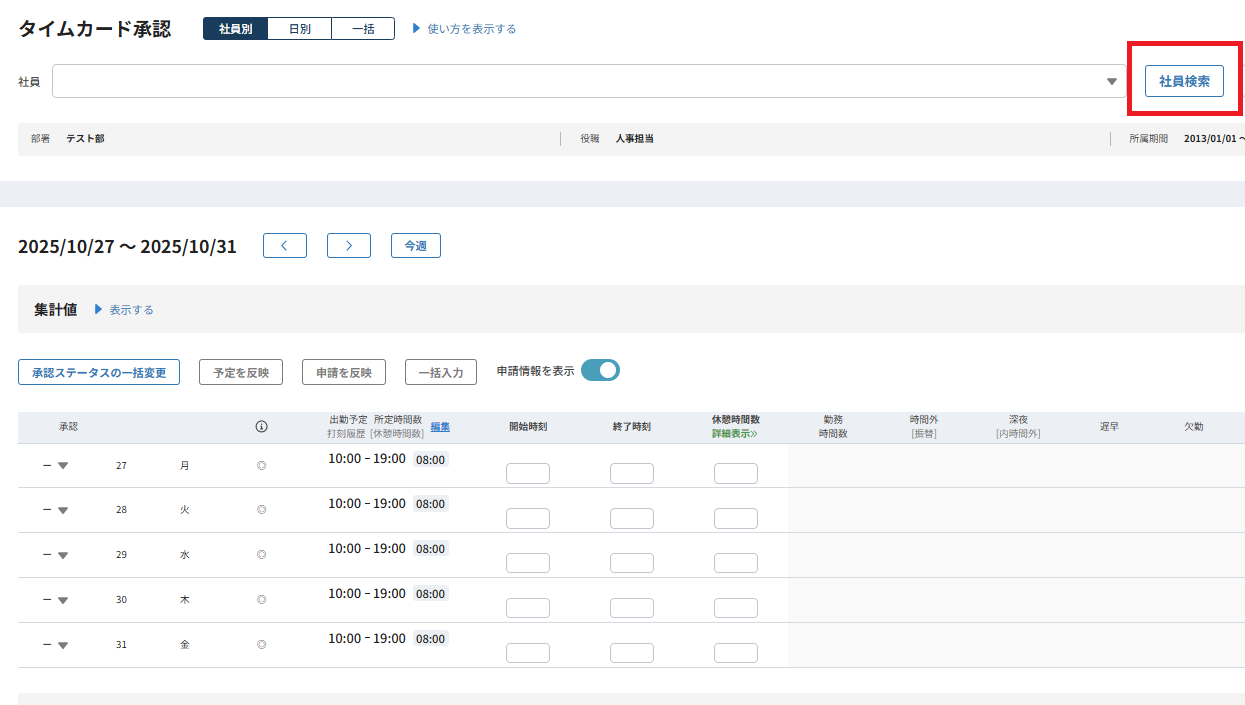1245x705 pixels.
Task: Click the 開始時刻 input for Tuesday 28
Action: click(x=528, y=519)
